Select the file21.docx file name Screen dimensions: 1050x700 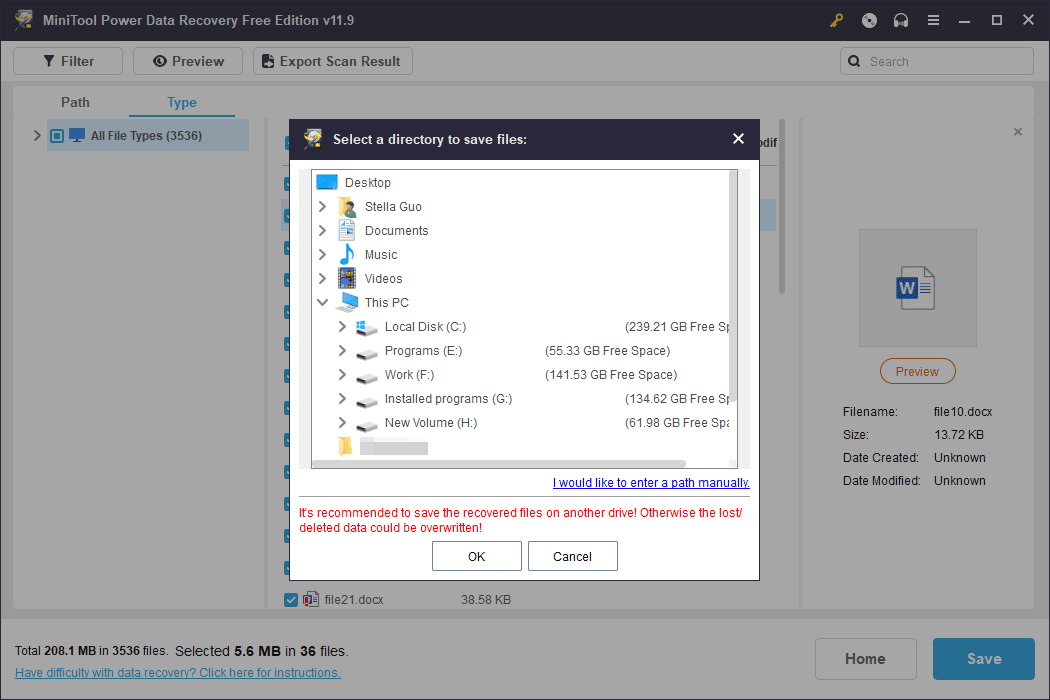point(354,600)
